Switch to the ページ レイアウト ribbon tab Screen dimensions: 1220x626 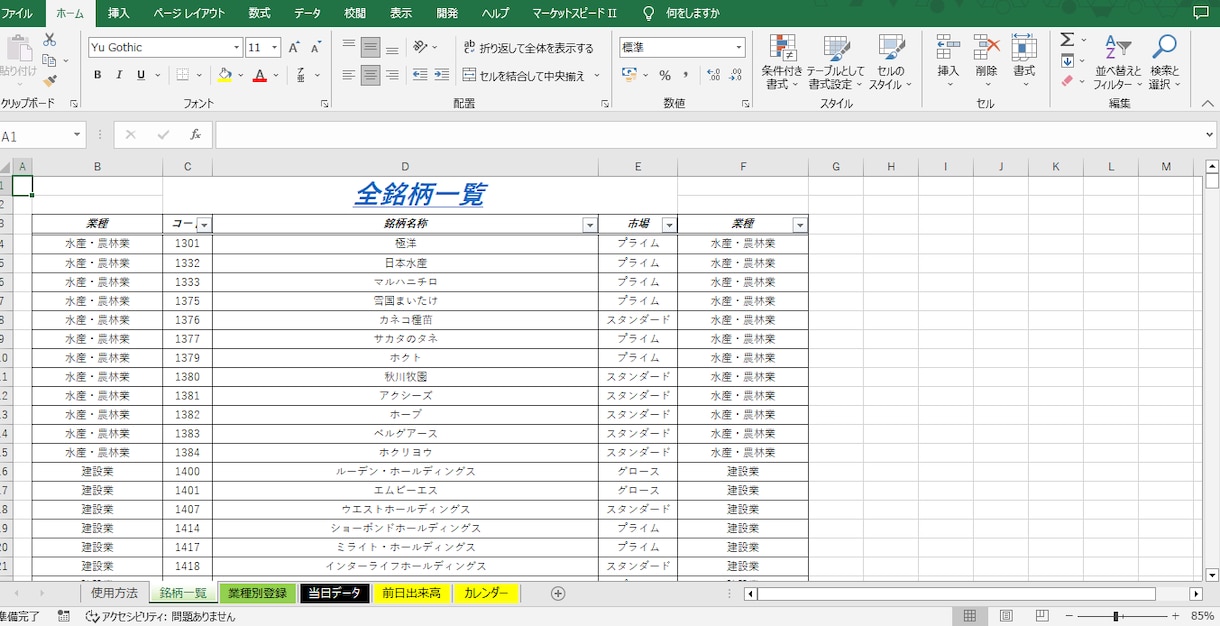click(x=189, y=13)
